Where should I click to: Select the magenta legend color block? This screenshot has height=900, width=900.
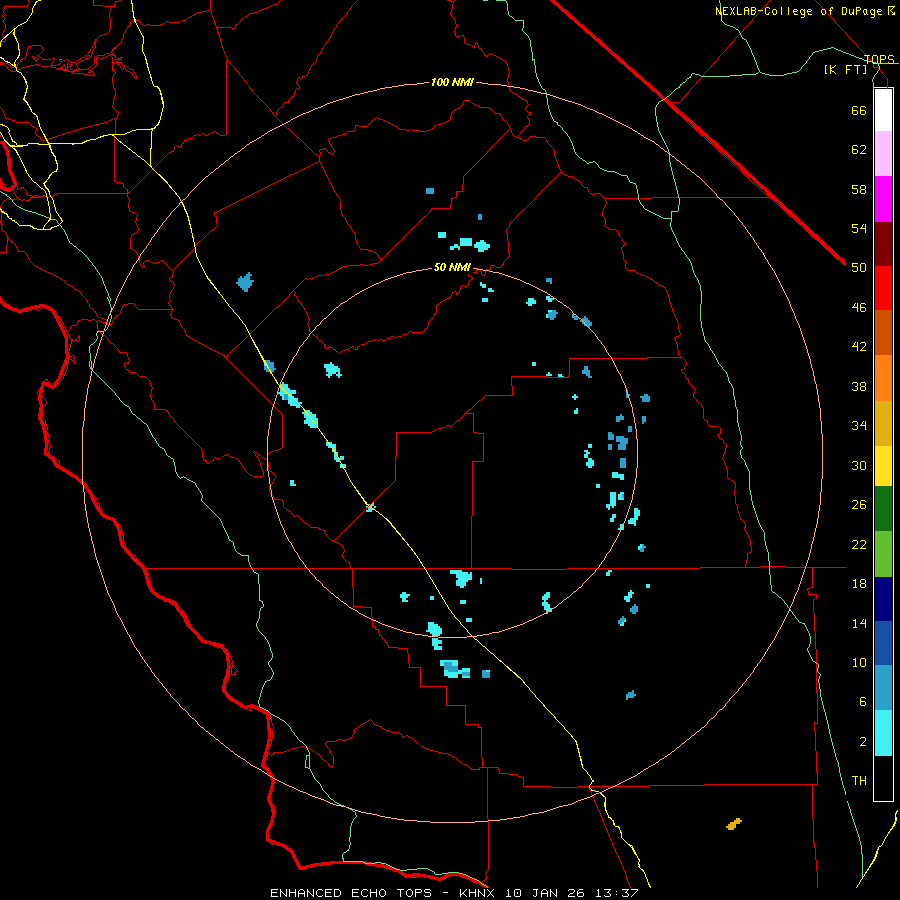coord(883,199)
